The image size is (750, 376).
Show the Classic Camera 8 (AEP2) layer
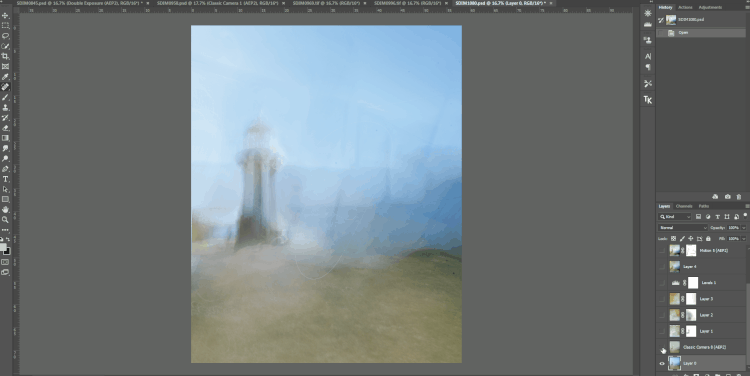pos(662,347)
